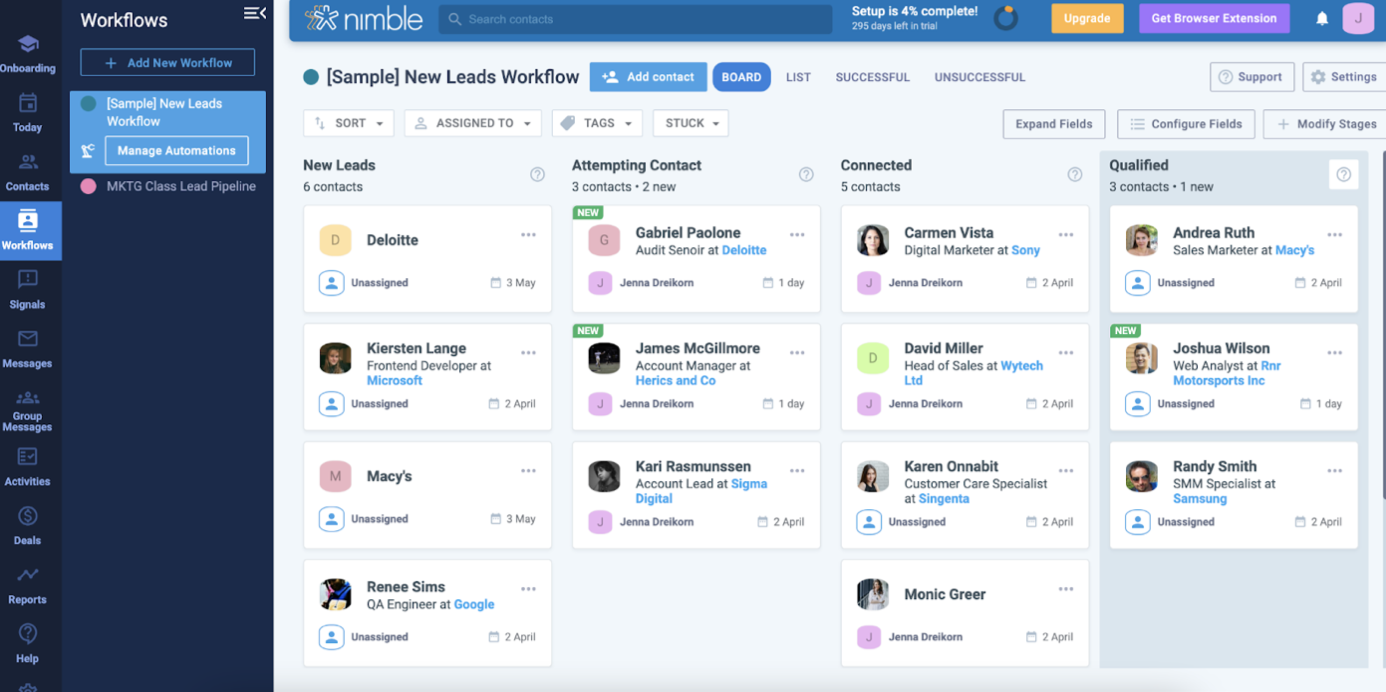Select the MKTG Class Lead Pipeline workflow
The height and width of the screenshot is (692, 1386).
(181, 186)
